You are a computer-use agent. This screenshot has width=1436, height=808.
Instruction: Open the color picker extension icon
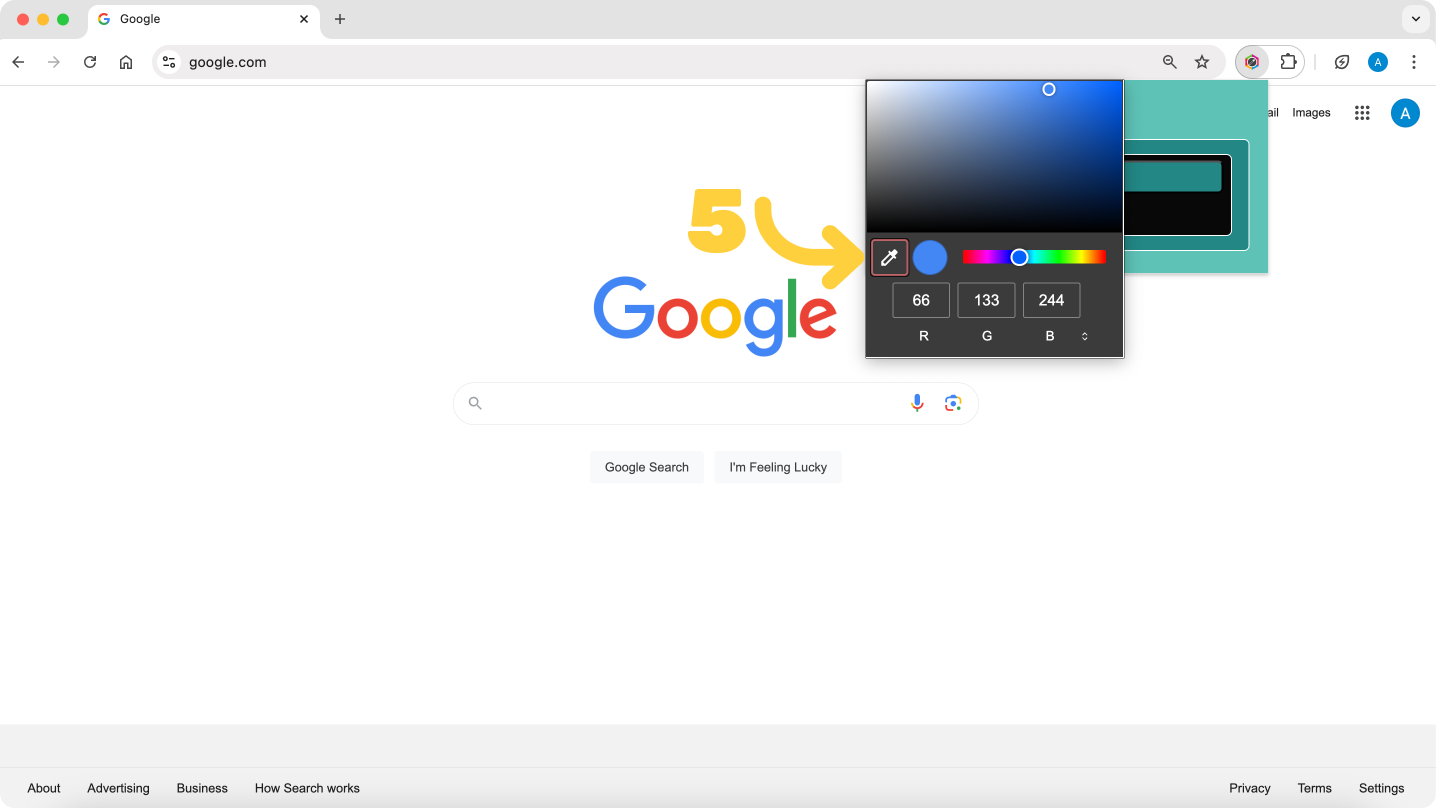pos(1251,62)
